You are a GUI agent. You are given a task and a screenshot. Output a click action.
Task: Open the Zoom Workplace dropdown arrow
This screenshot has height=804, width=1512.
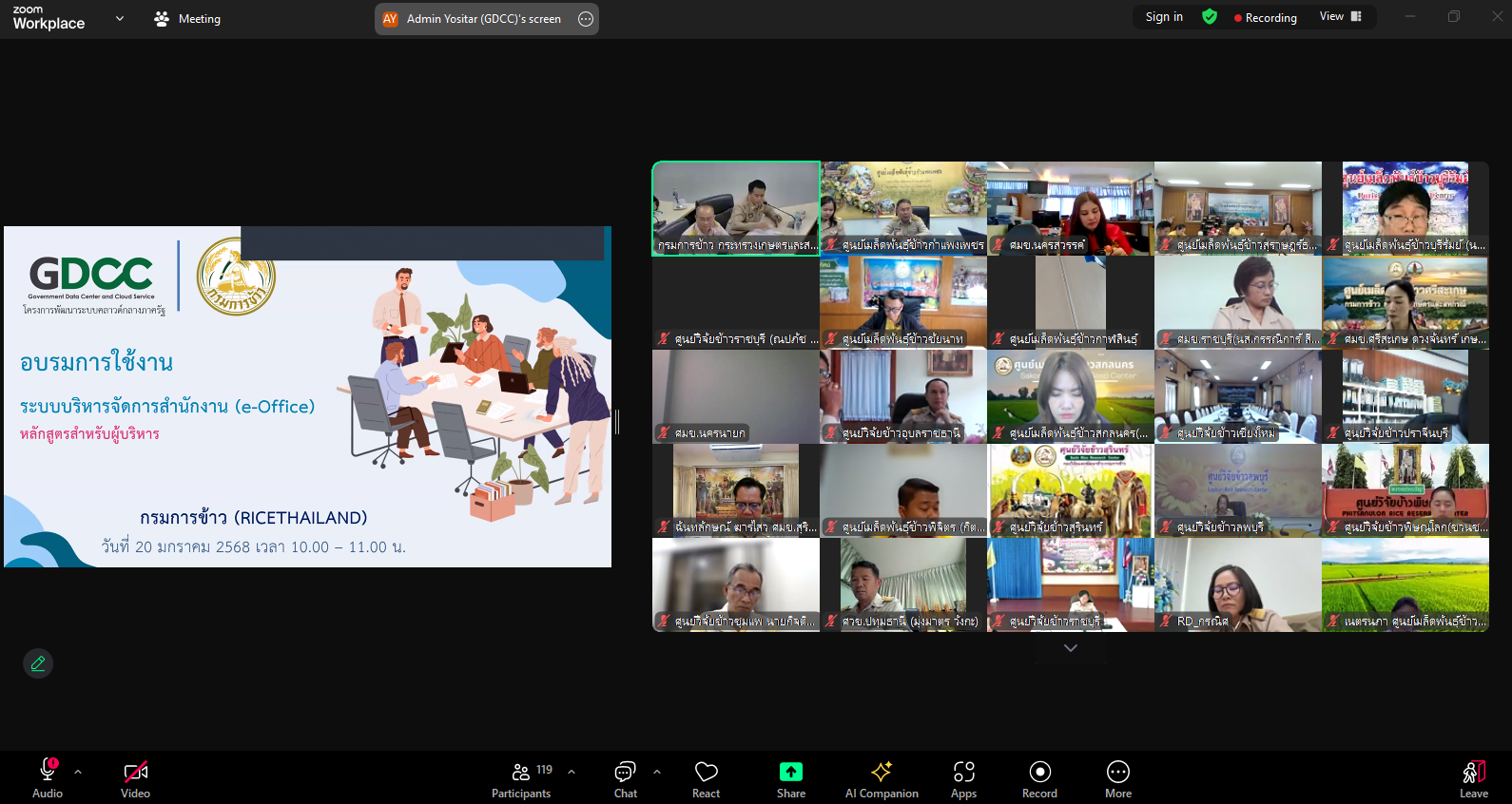(x=119, y=18)
